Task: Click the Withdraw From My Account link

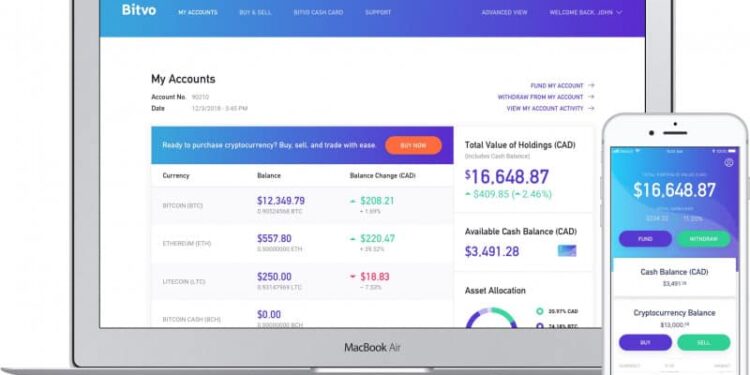Action: coord(540,97)
